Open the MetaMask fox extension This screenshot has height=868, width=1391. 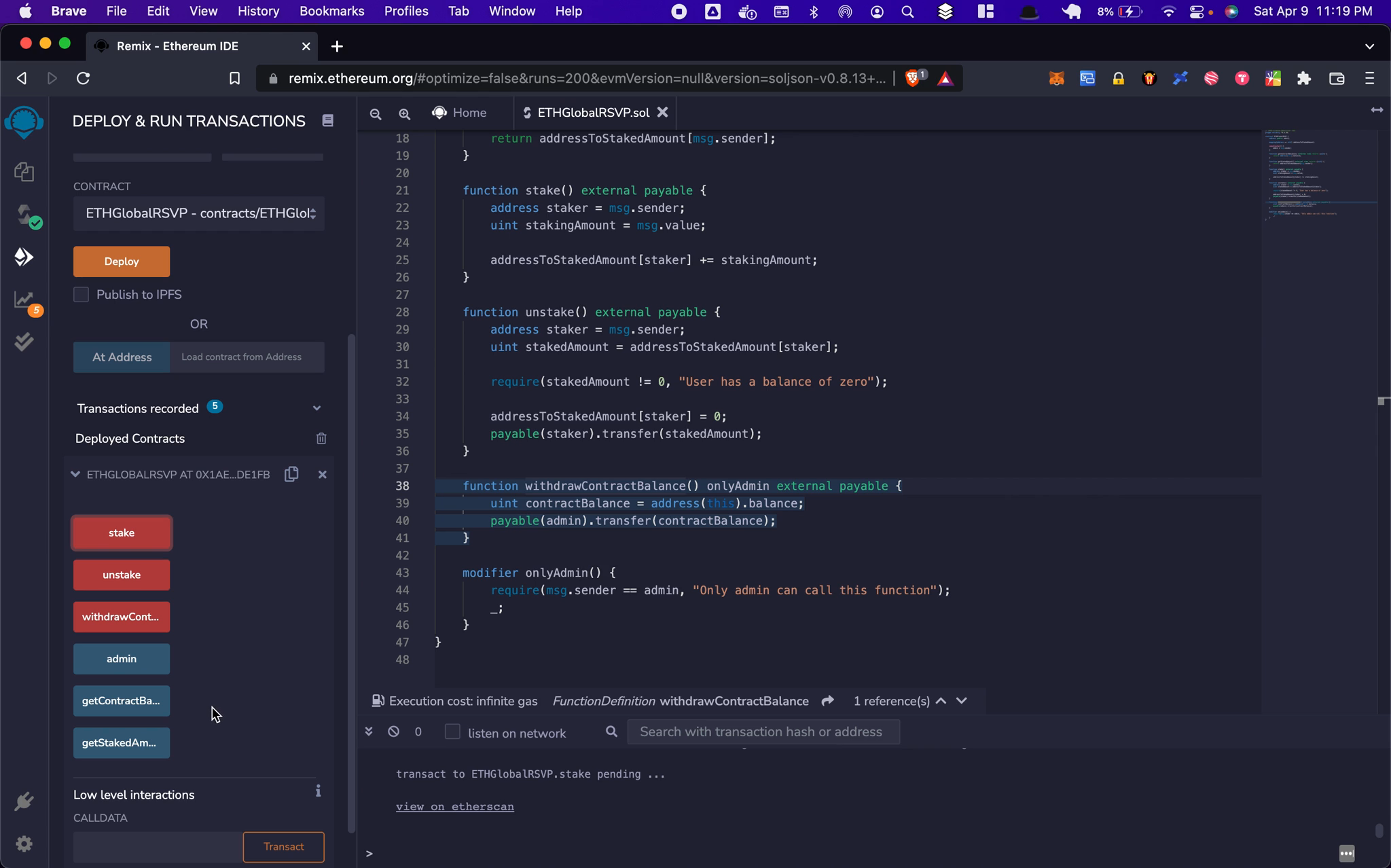pos(1056,79)
